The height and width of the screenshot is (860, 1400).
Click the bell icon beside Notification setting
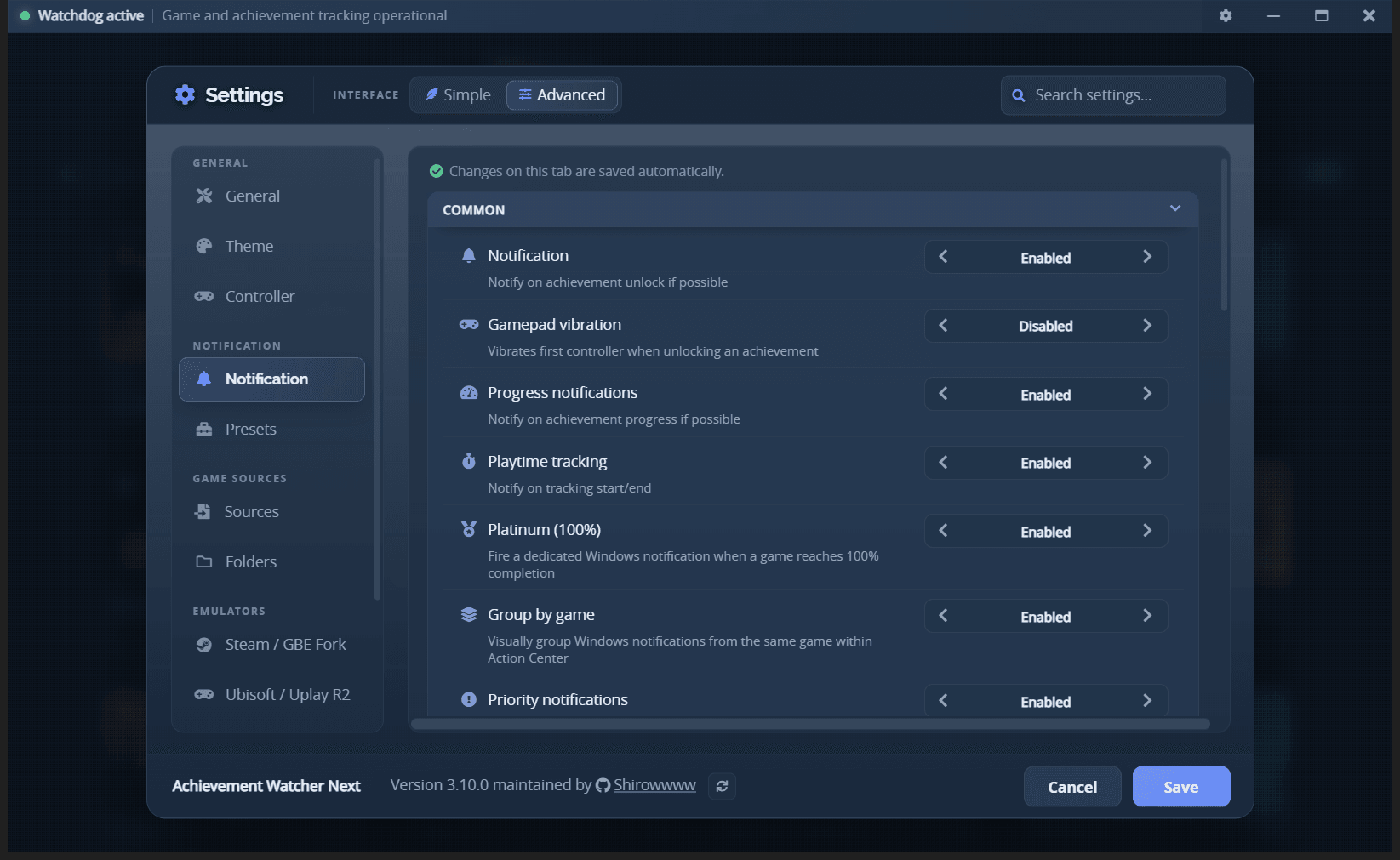(468, 256)
